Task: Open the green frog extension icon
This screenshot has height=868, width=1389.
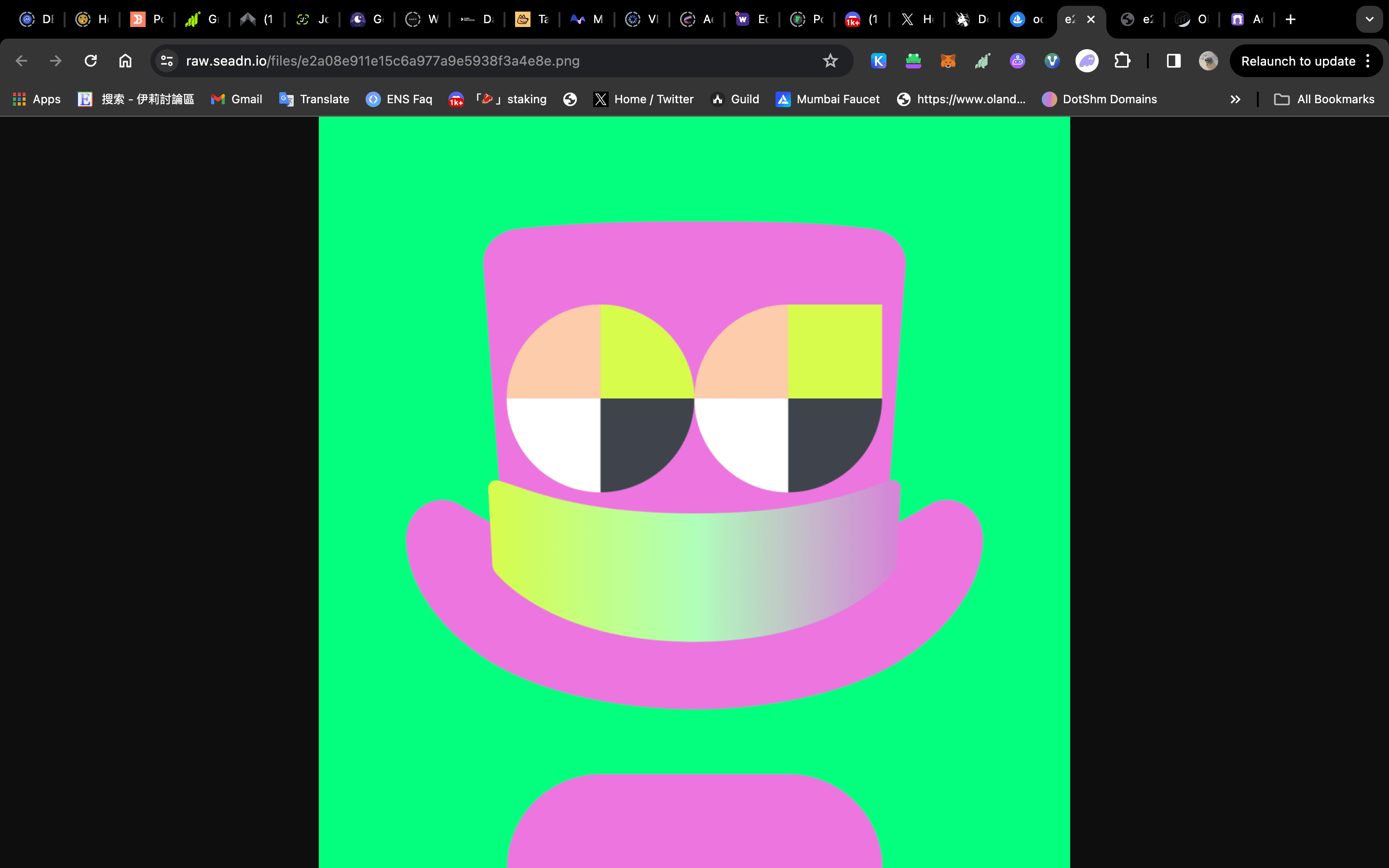Action: tap(913, 61)
